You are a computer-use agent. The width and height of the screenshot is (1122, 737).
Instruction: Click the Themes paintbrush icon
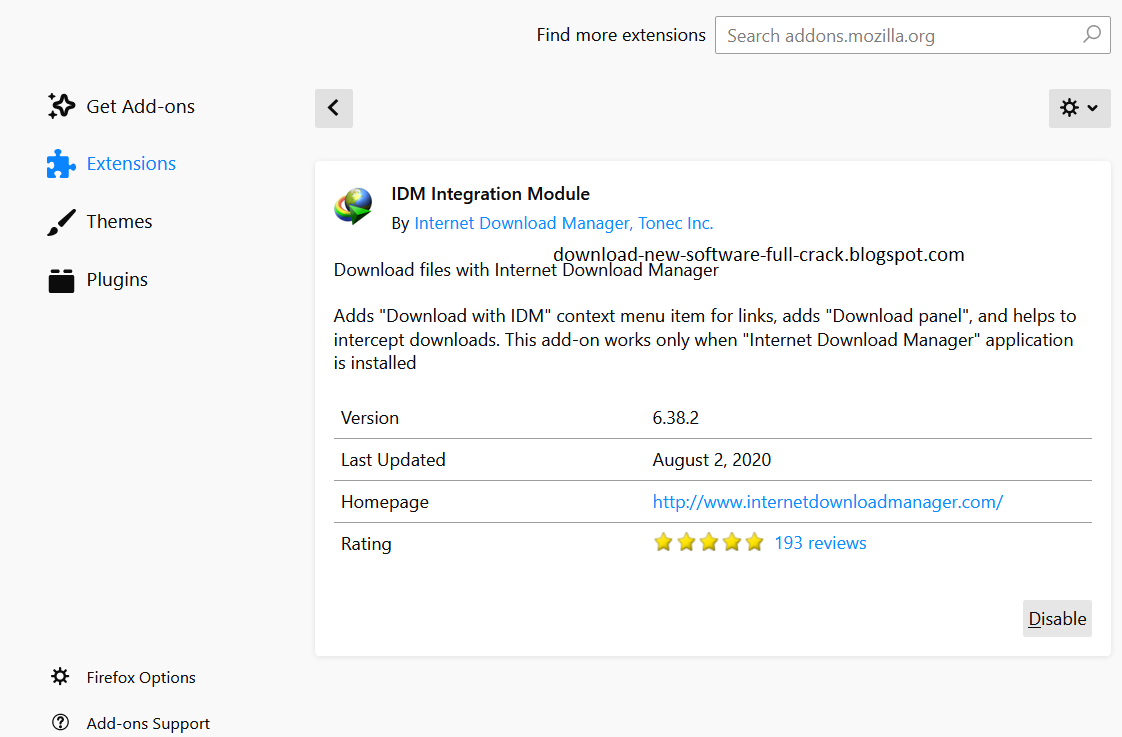tap(61, 222)
